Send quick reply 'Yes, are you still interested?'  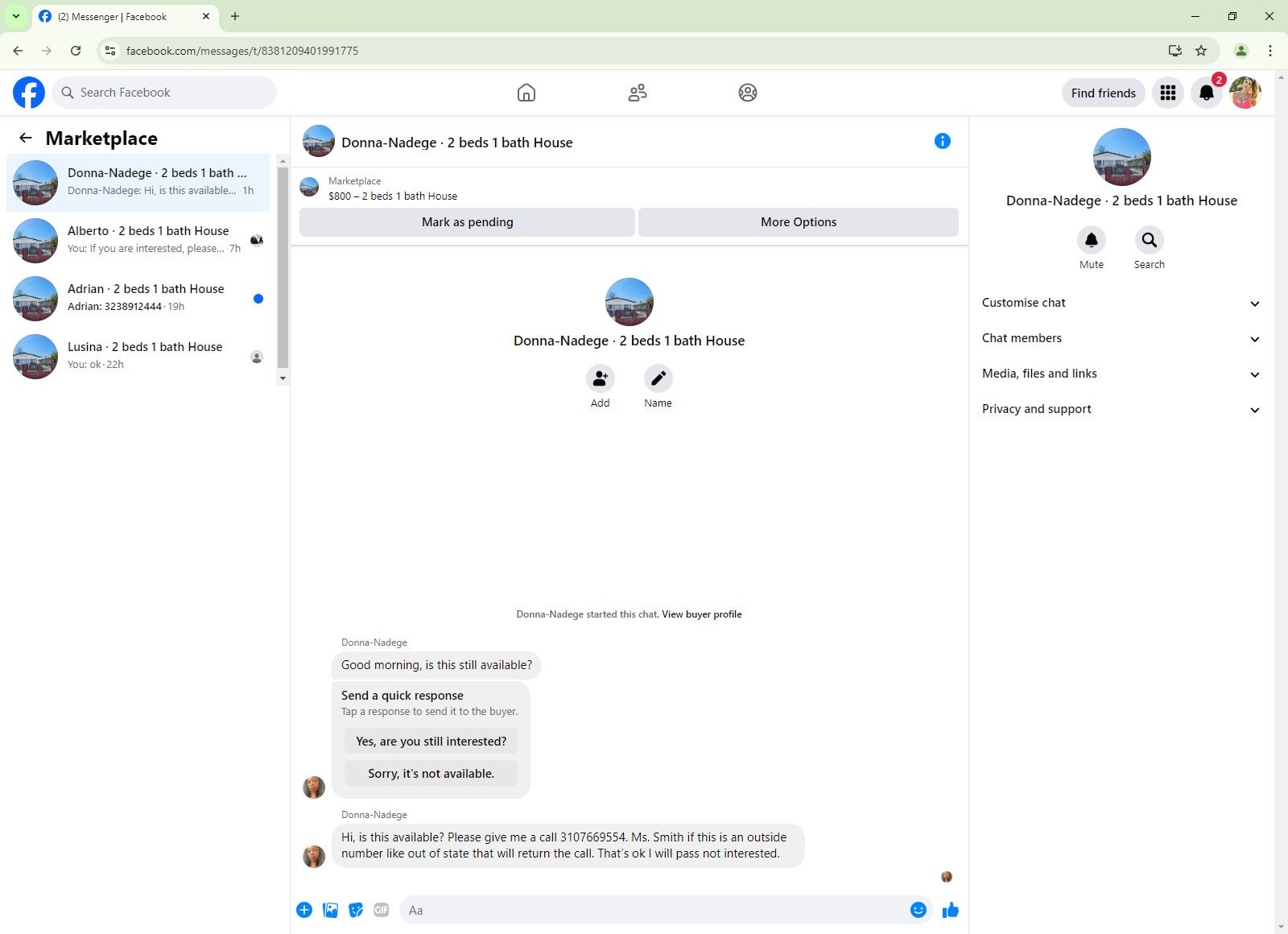pos(431,742)
